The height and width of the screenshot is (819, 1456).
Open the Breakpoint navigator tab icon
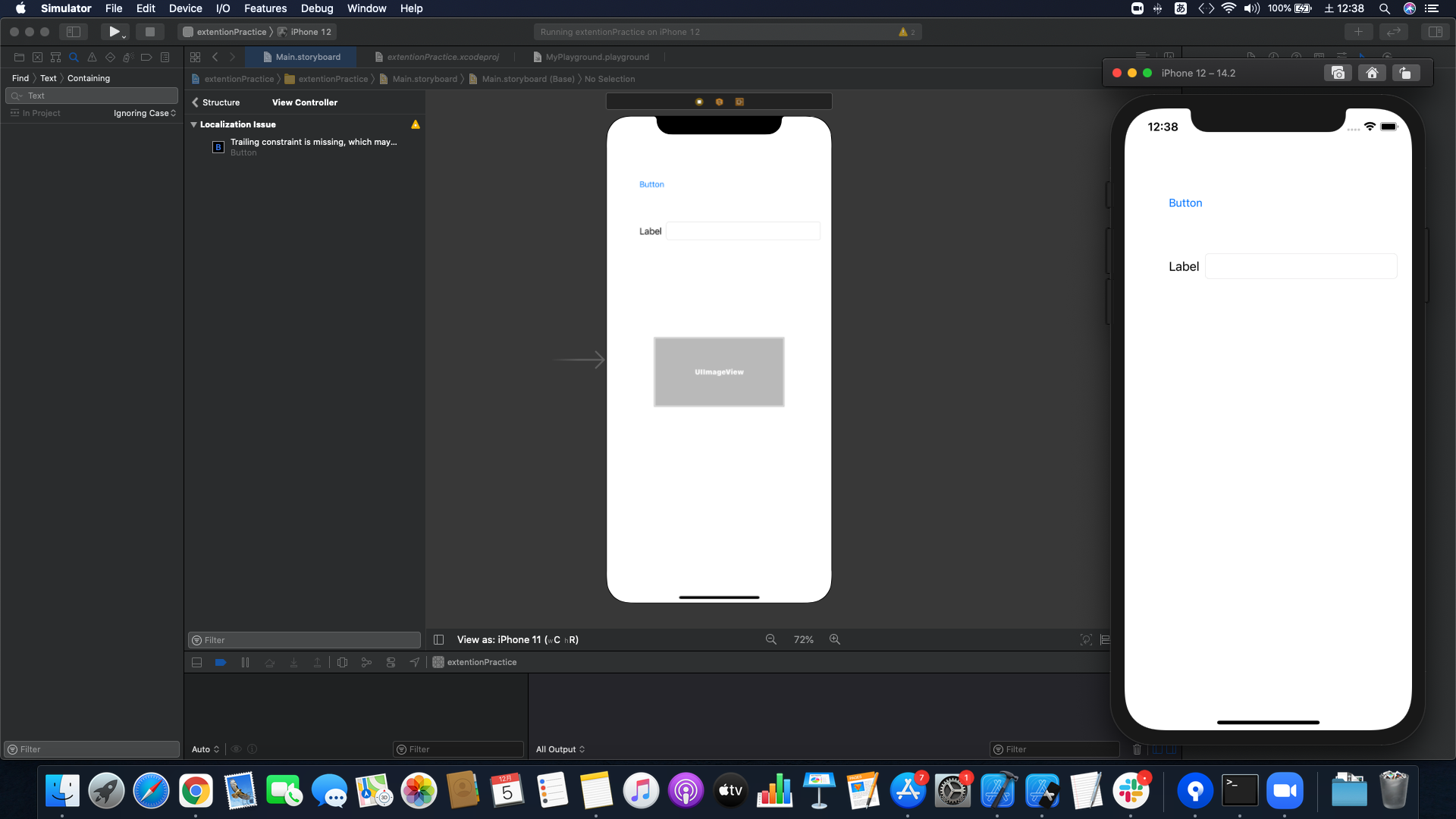click(x=146, y=57)
